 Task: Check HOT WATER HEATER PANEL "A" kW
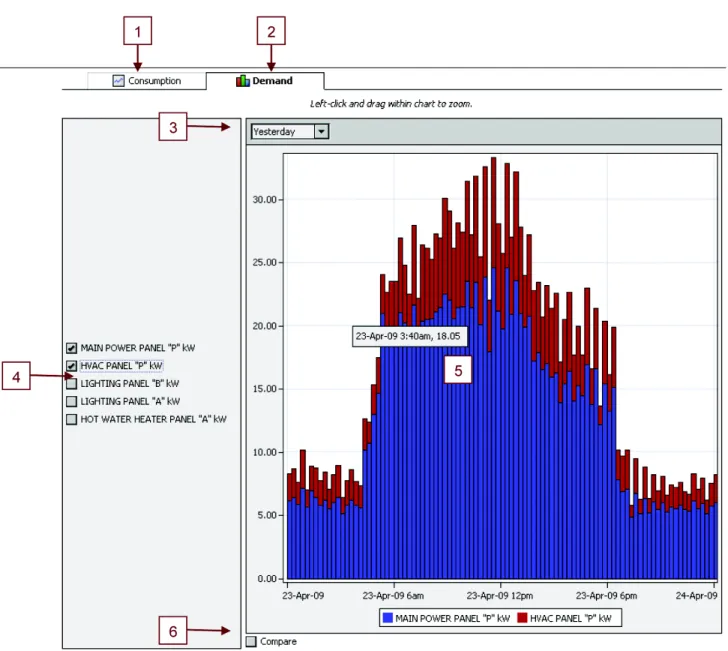point(71,419)
